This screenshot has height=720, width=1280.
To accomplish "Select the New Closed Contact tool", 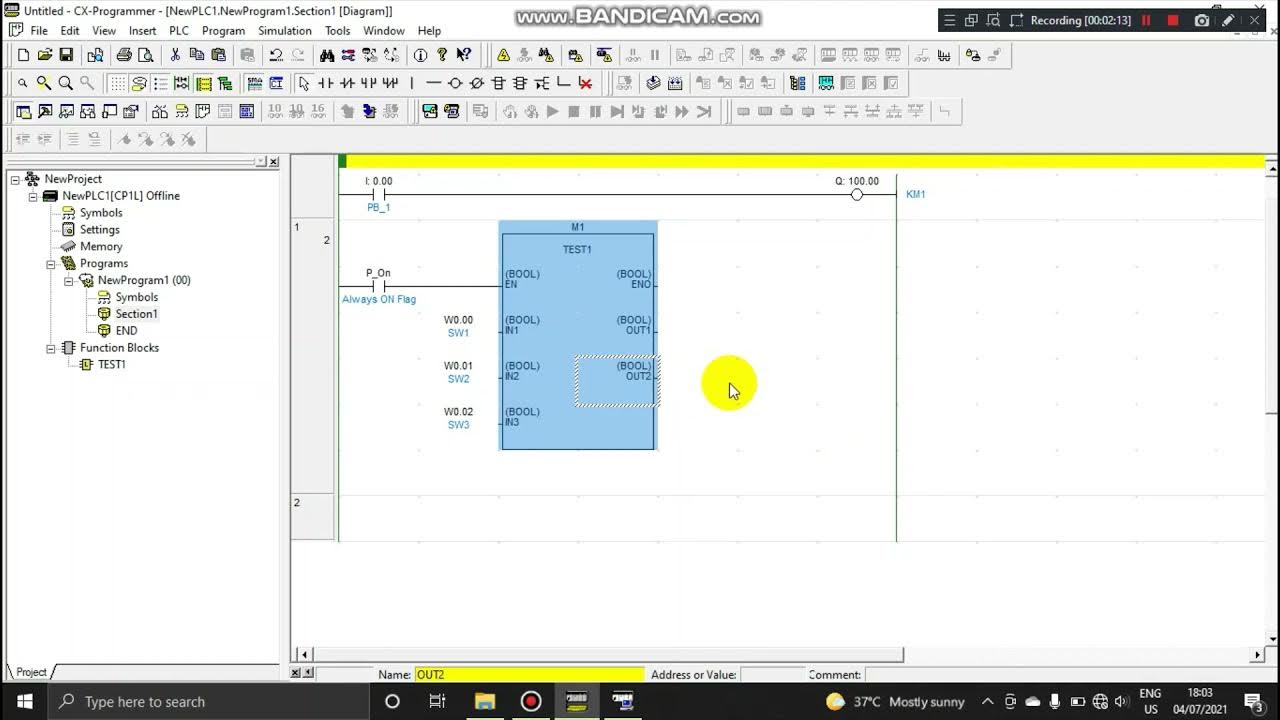I will click(x=347, y=83).
